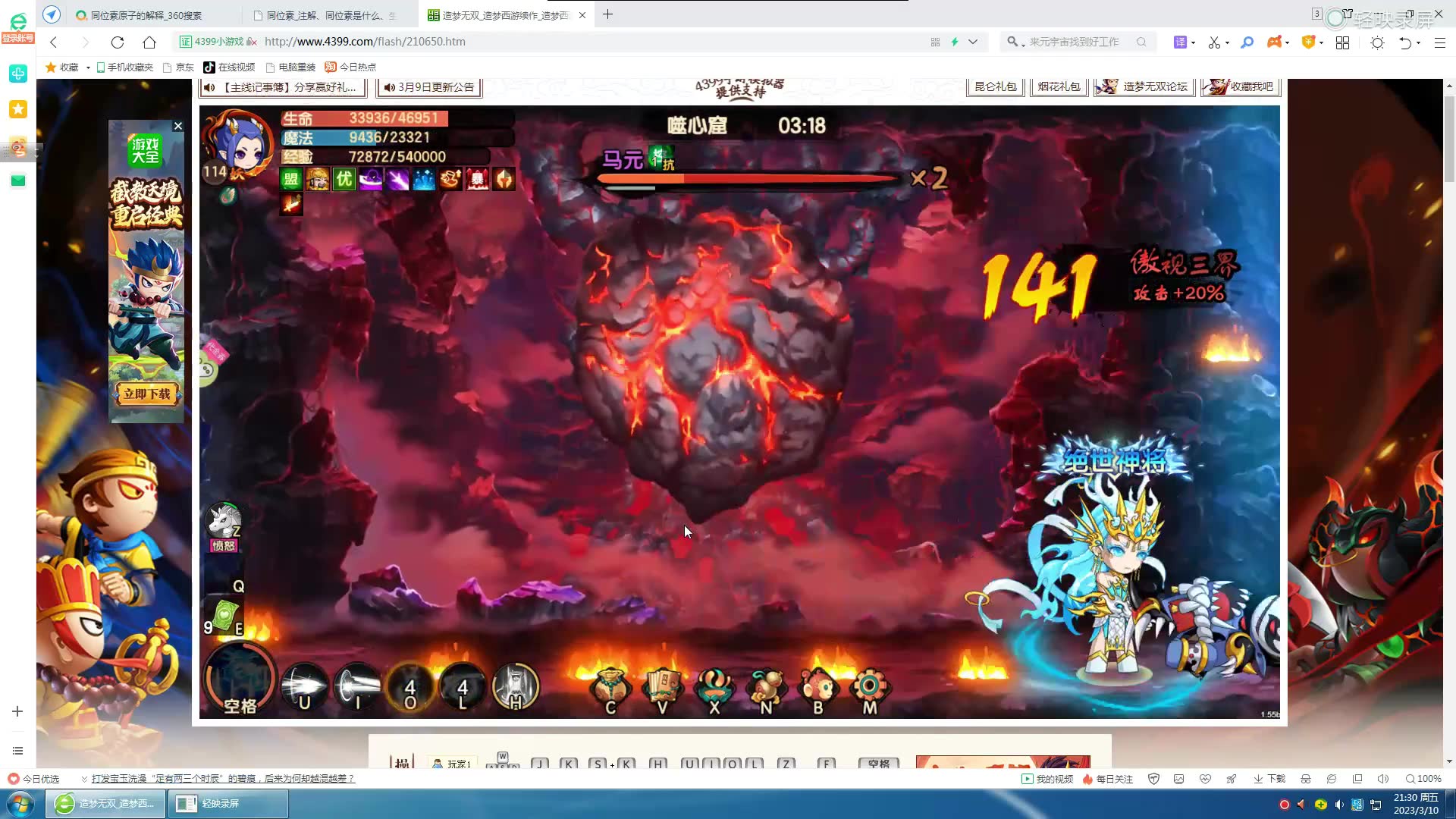Open the V cards icon

(663, 691)
